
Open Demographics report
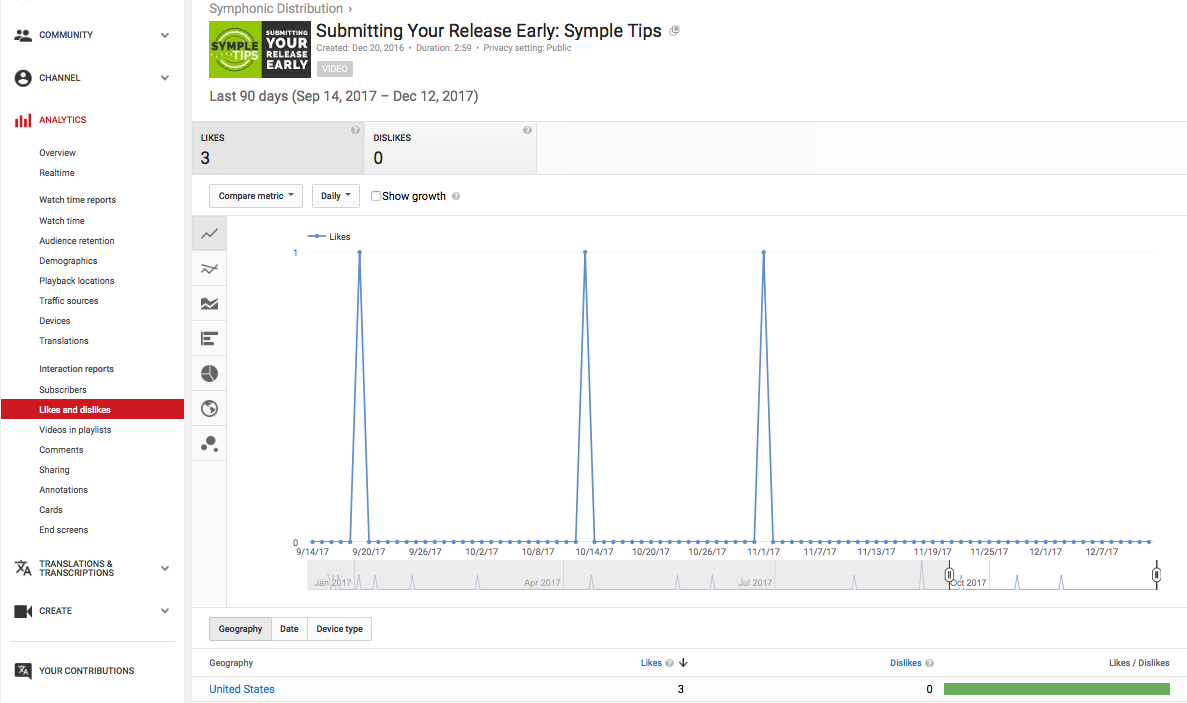point(68,261)
